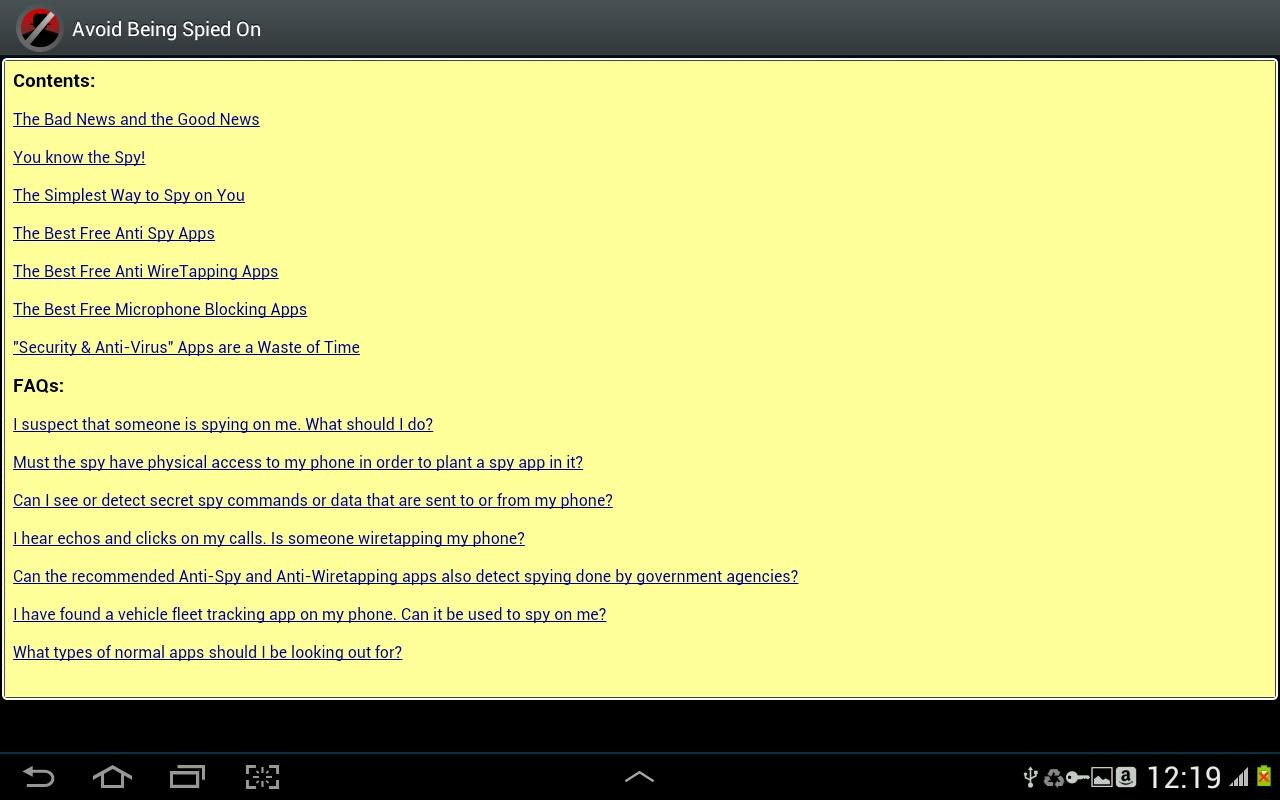Tap the screenshot capture icon
This screenshot has width=1280, height=800.
pos(262,777)
